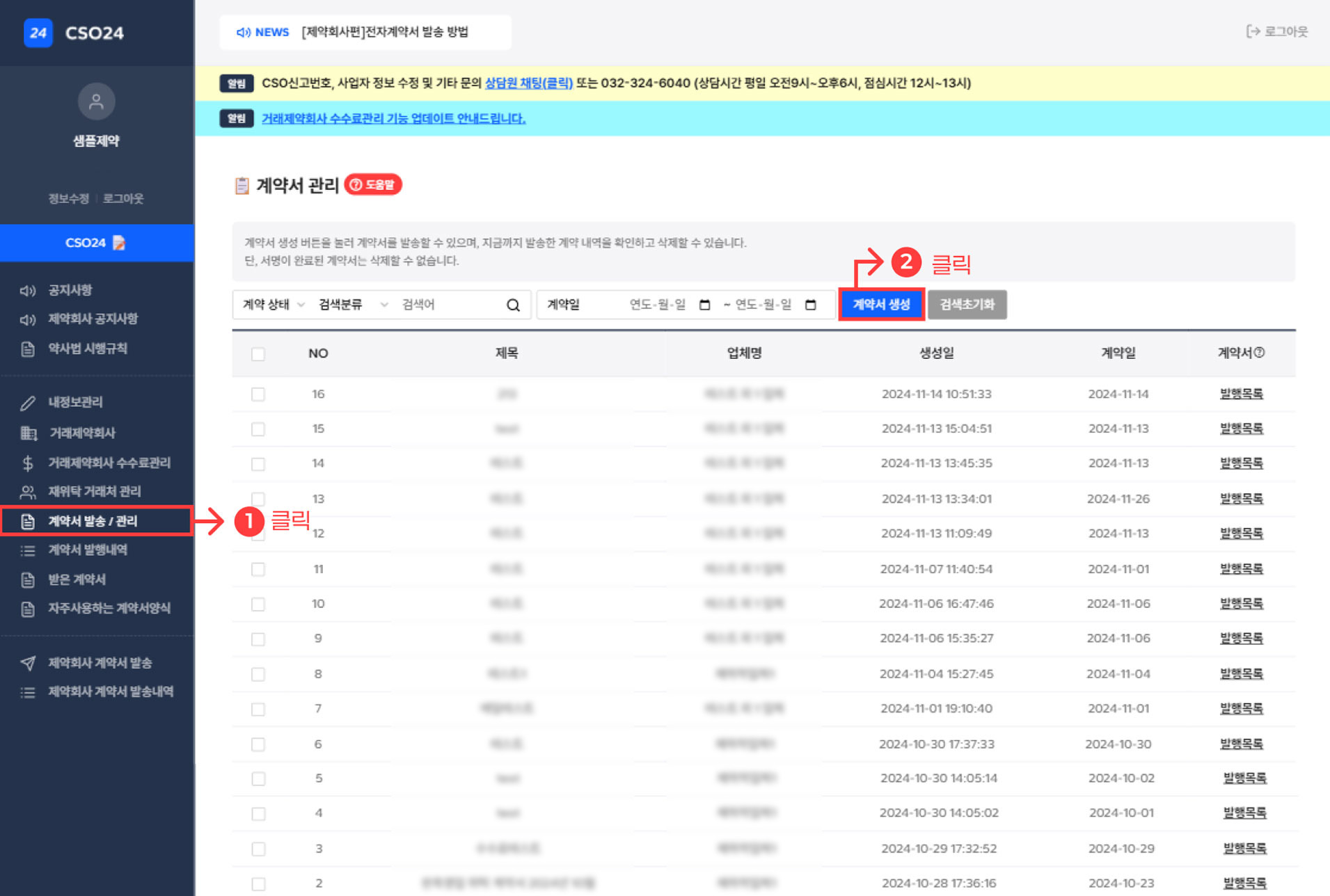This screenshot has width=1330, height=896.
Task: Open the 검색분류 dropdown
Action: tap(353, 305)
